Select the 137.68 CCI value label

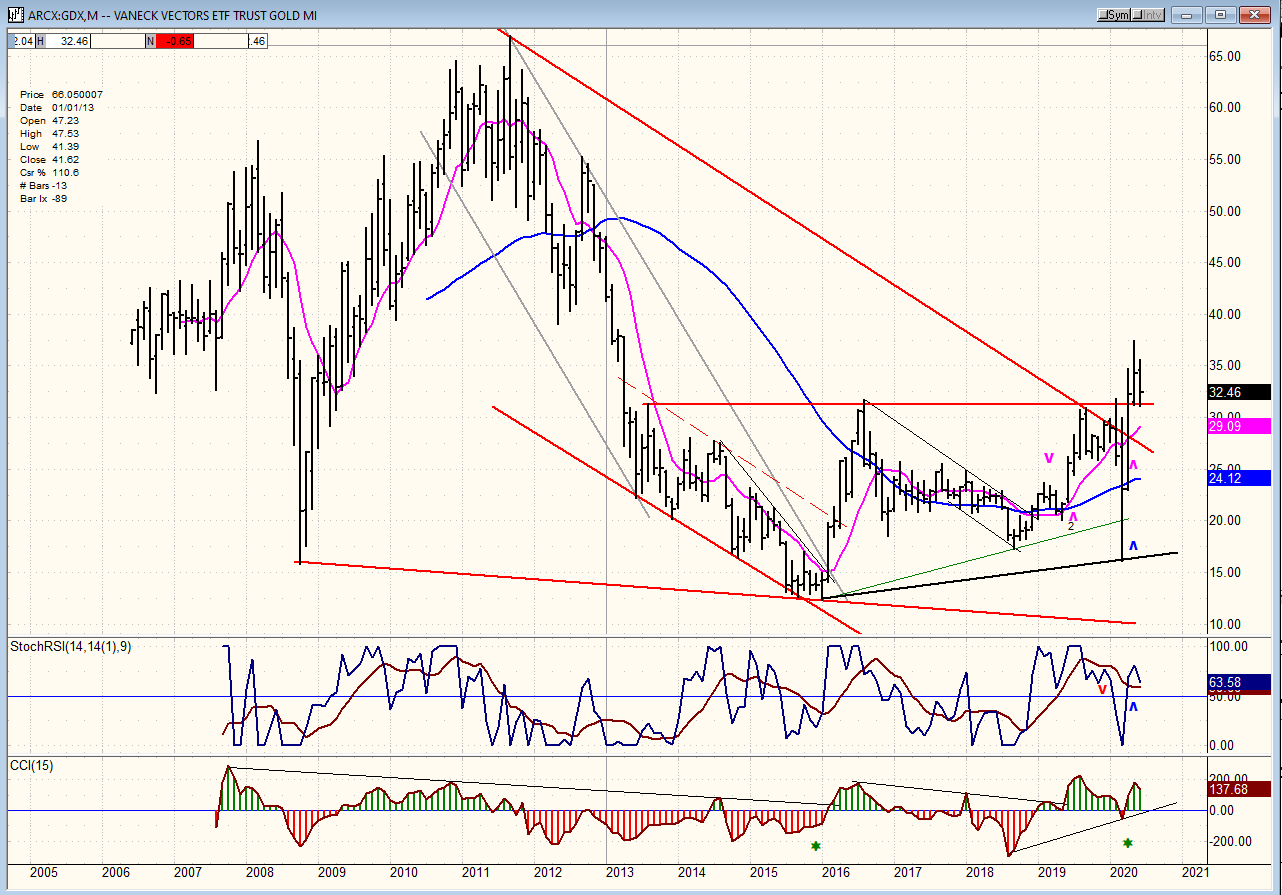click(1238, 789)
